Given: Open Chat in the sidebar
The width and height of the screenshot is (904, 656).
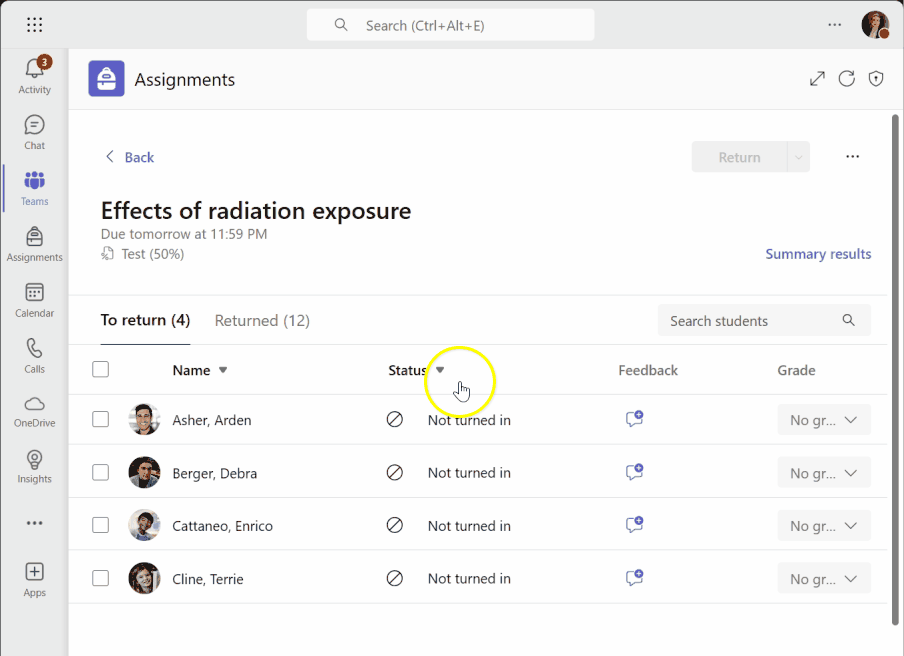Looking at the screenshot, I should (x=35, y=133).
